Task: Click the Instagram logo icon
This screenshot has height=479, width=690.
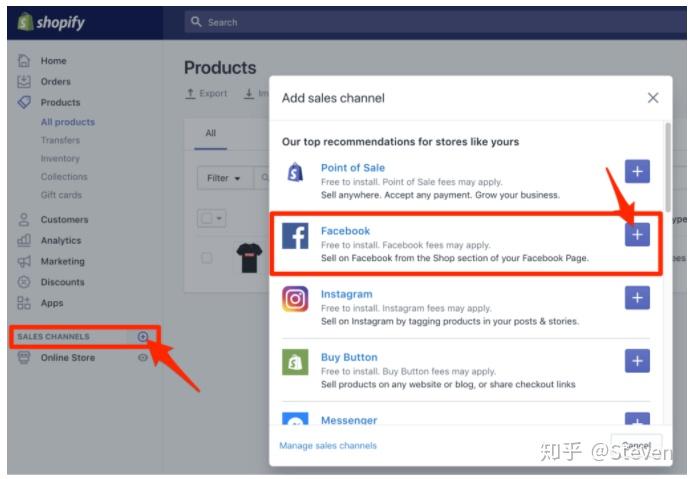Action: pyautogui.click(x=295, y=299)
